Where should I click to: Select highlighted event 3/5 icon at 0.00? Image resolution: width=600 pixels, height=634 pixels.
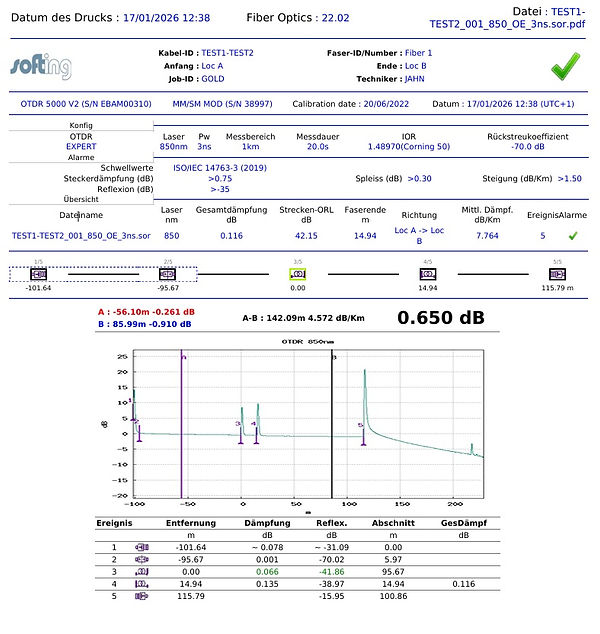coord(298,275)
